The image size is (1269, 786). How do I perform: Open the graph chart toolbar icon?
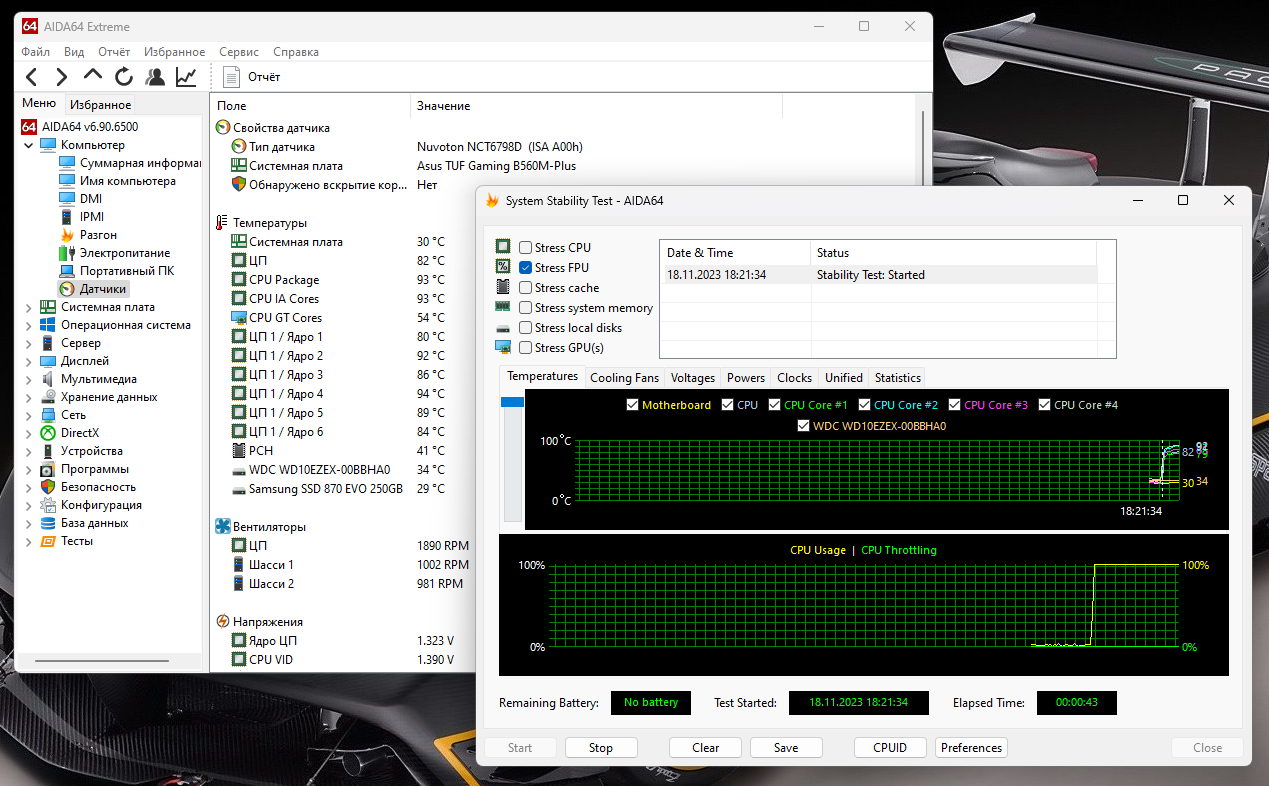186,77
